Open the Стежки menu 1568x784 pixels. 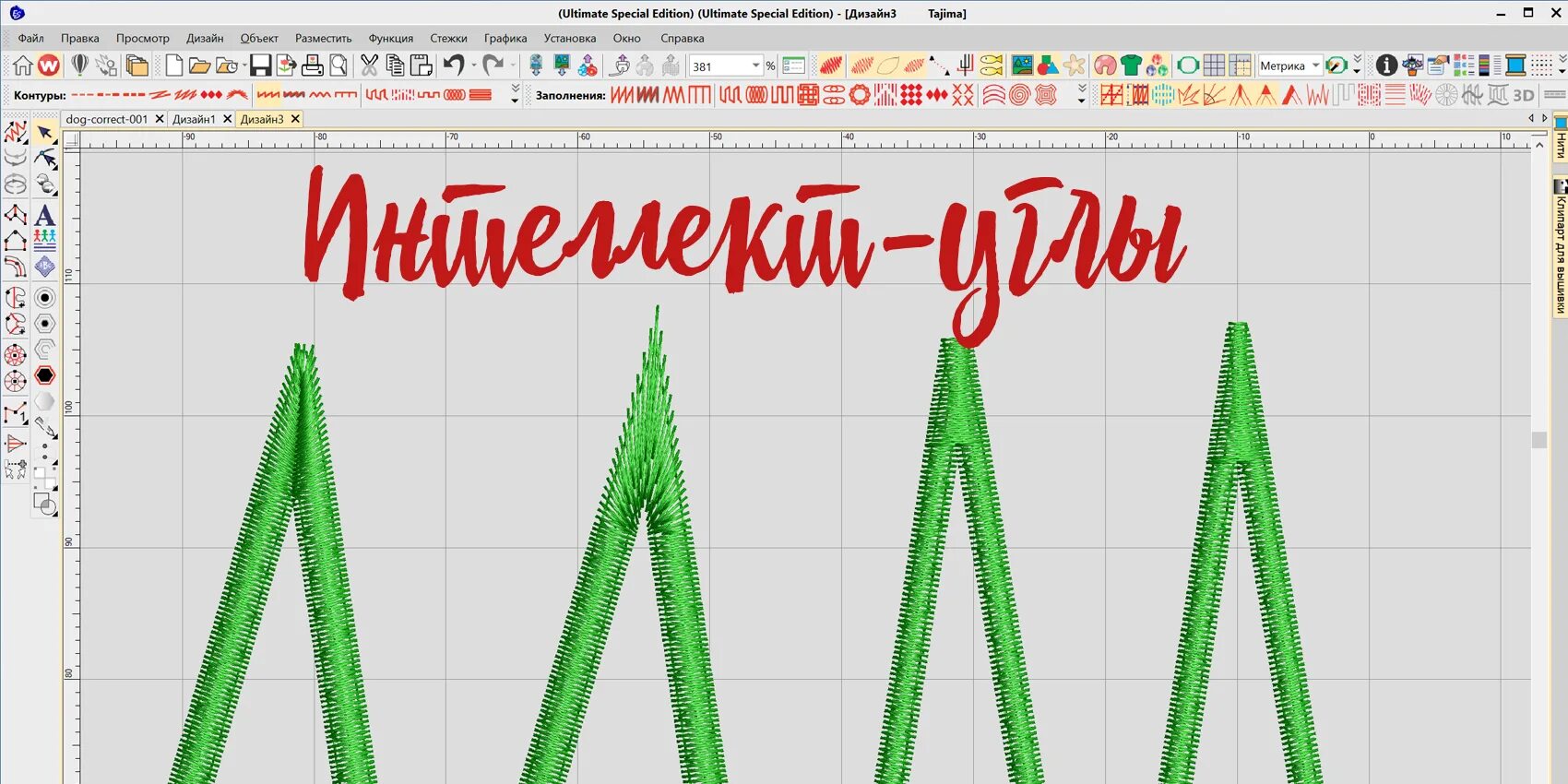click(x=448, y=38)
